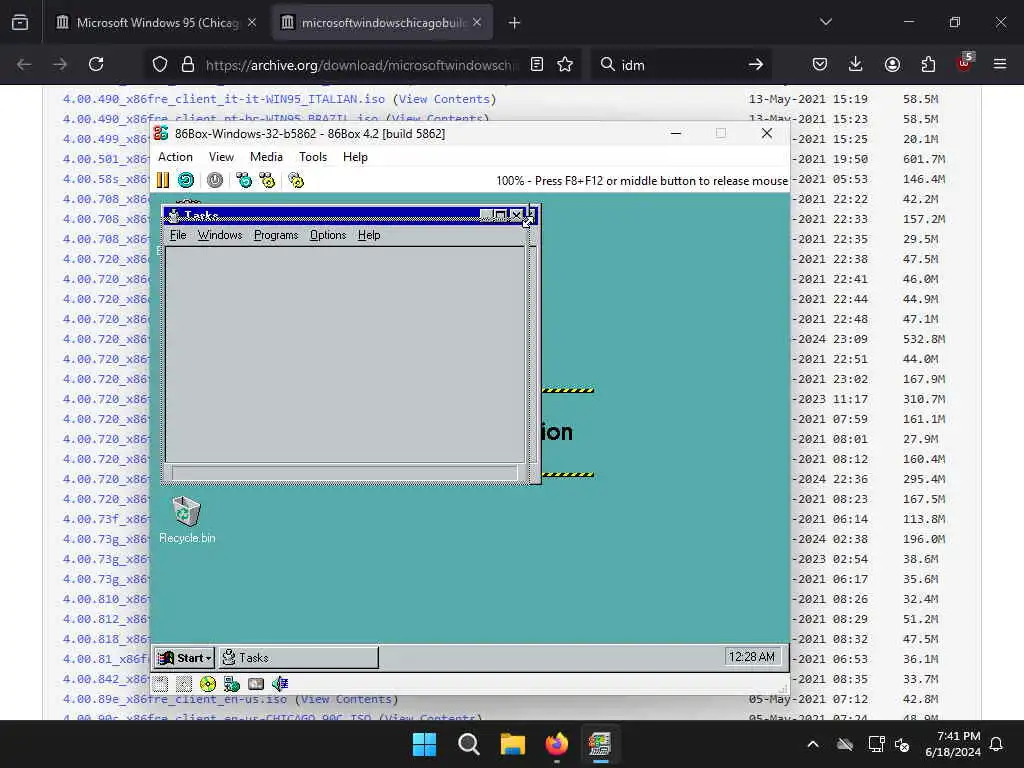1024x768 pixels.
Task: Click date 13-May-2021 15:19
Action: pos(808,99)
